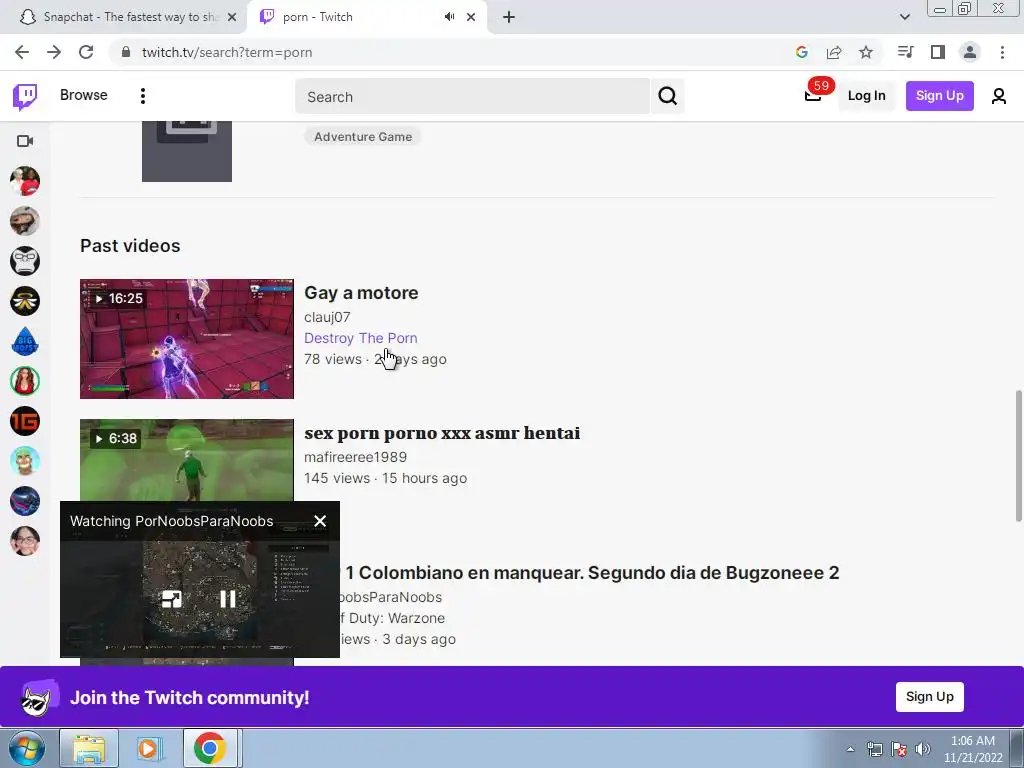Viewport: 1024px width, 768px height.
Task: Expand the followed channels camera icon
Action: (25, 141)
